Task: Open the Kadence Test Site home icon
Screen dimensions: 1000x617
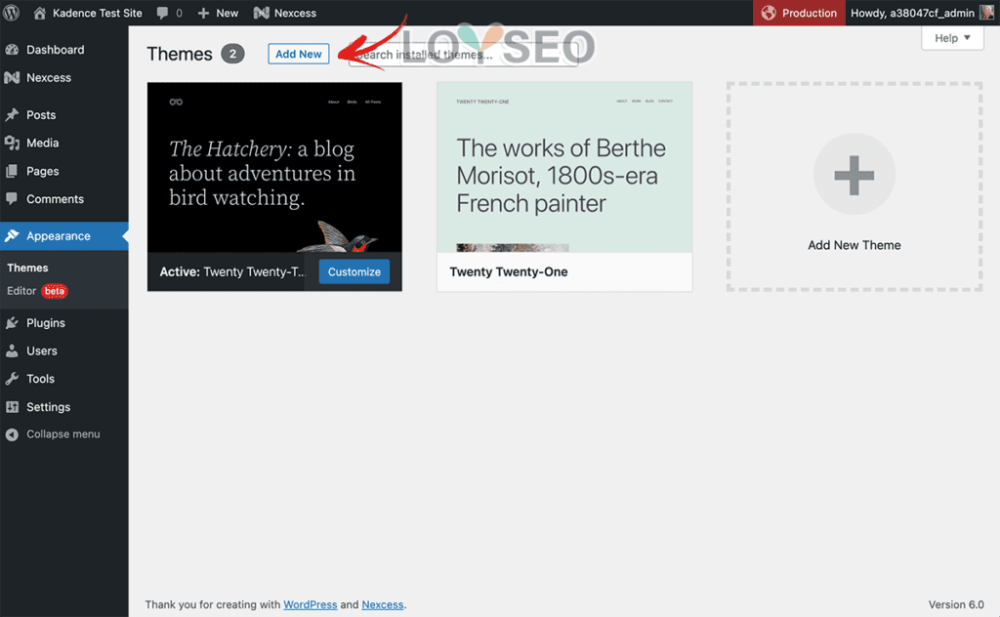Action: click(40, 13)
